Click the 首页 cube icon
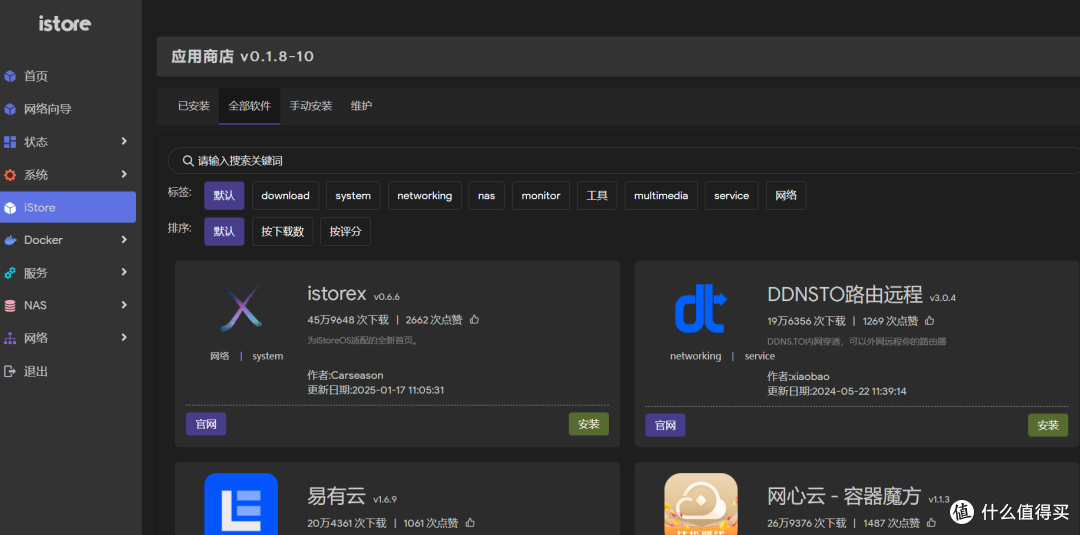1080x535 pixels. (x=10, y=76)
